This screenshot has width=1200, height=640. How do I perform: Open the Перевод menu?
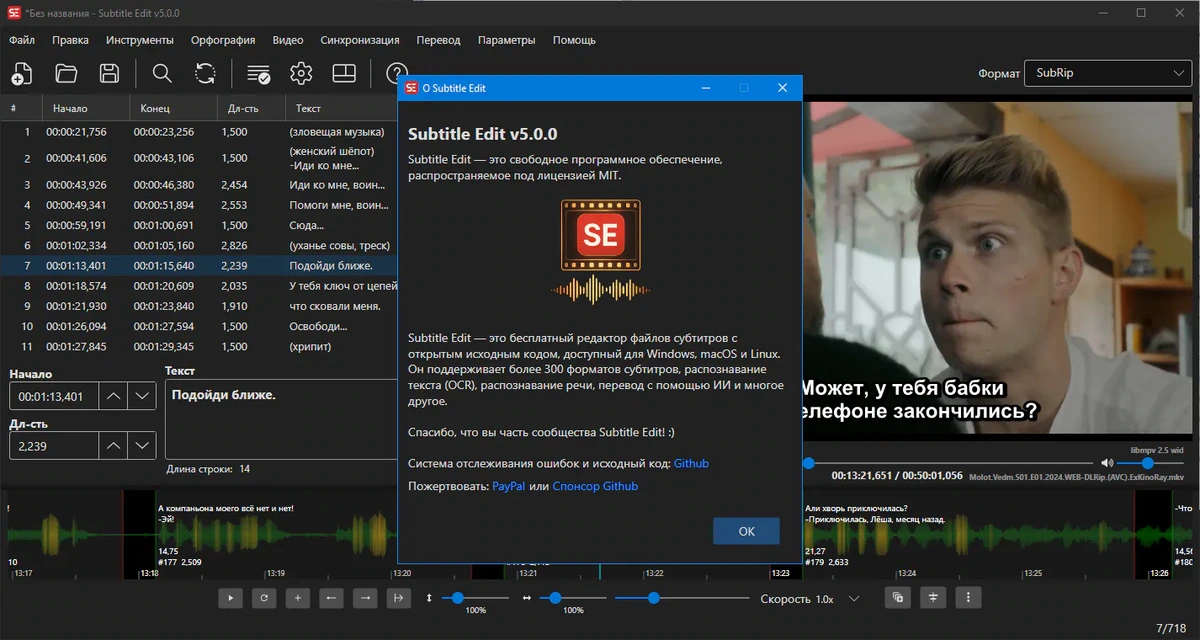click(x=438, y=40)
